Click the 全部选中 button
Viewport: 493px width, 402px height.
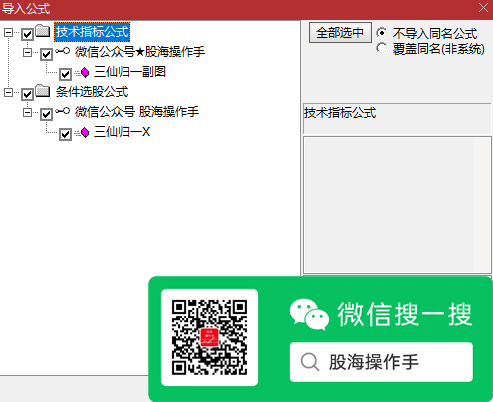[x=340, y=33]
